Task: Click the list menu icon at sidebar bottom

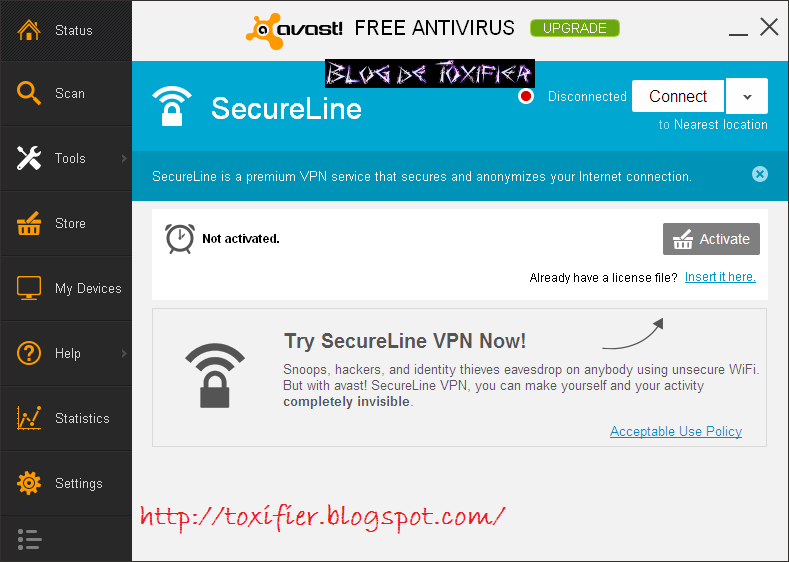Action: [29, 539]
